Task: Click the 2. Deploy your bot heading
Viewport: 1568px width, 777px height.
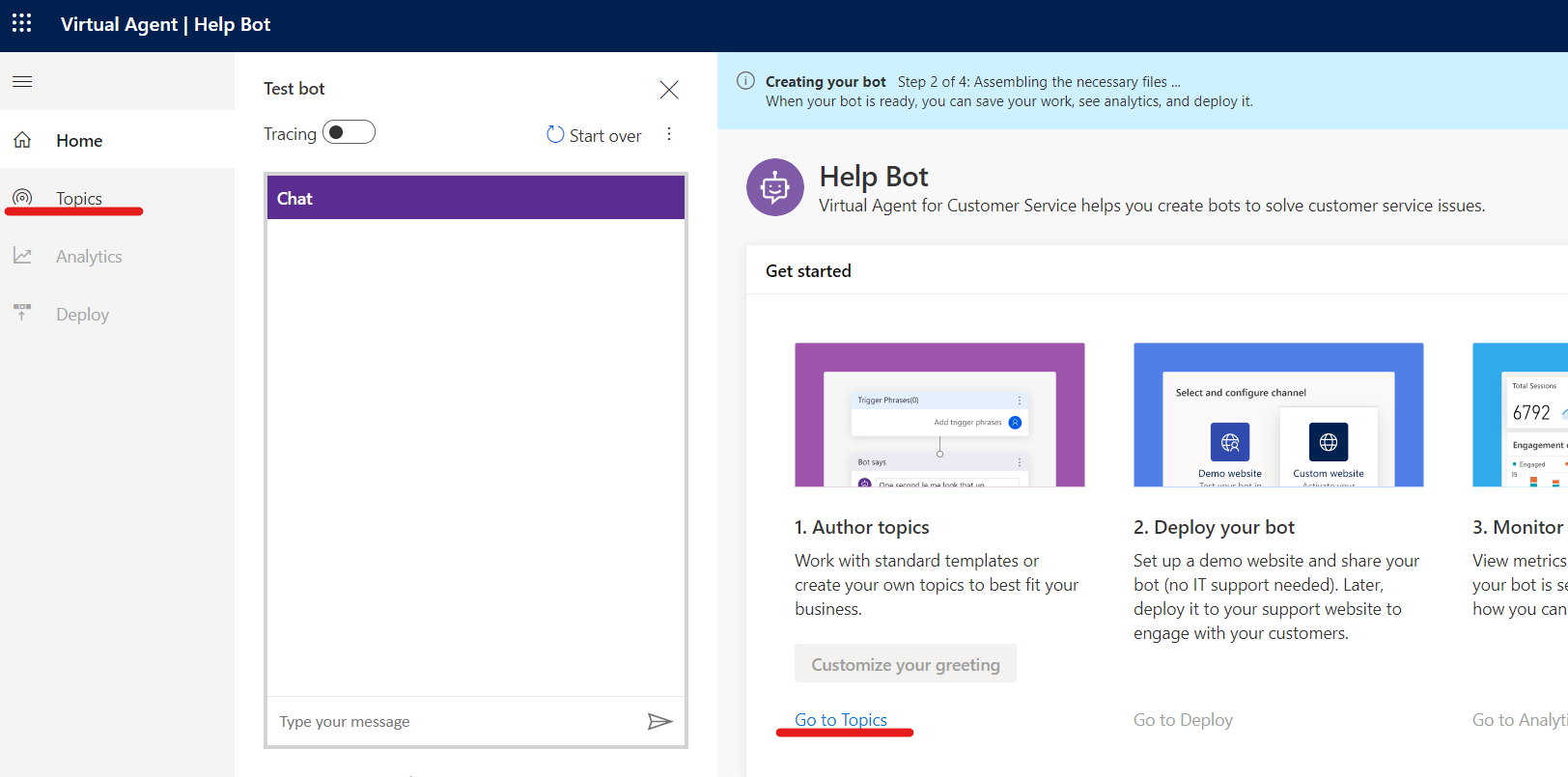Action: click(x=1214, y=527)
